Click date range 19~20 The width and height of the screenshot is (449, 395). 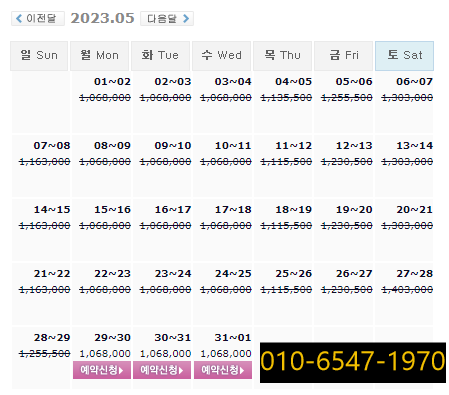(x=354, y=210)
